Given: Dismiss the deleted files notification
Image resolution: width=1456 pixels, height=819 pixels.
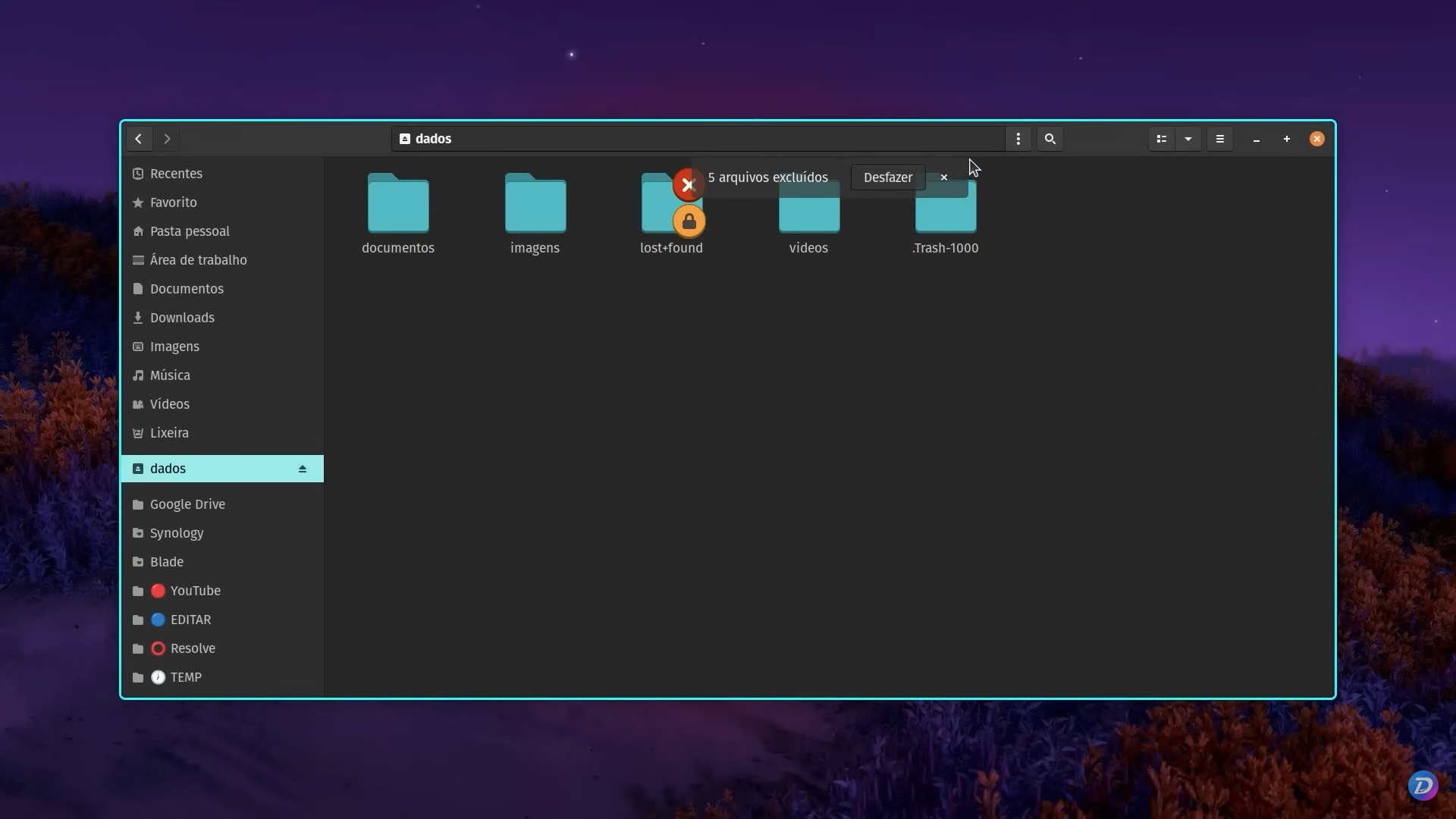Looking at the screenshot, I should [x=943, y=177].
